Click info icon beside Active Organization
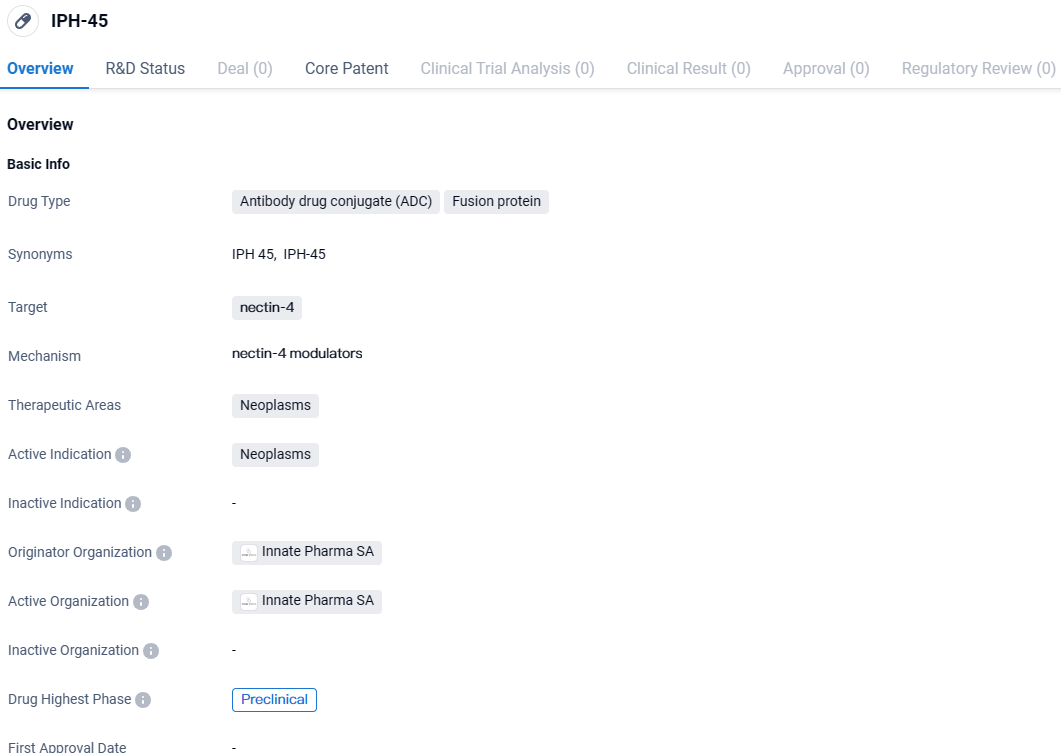This screenshot has width=1061, height=753. point(141,602)
